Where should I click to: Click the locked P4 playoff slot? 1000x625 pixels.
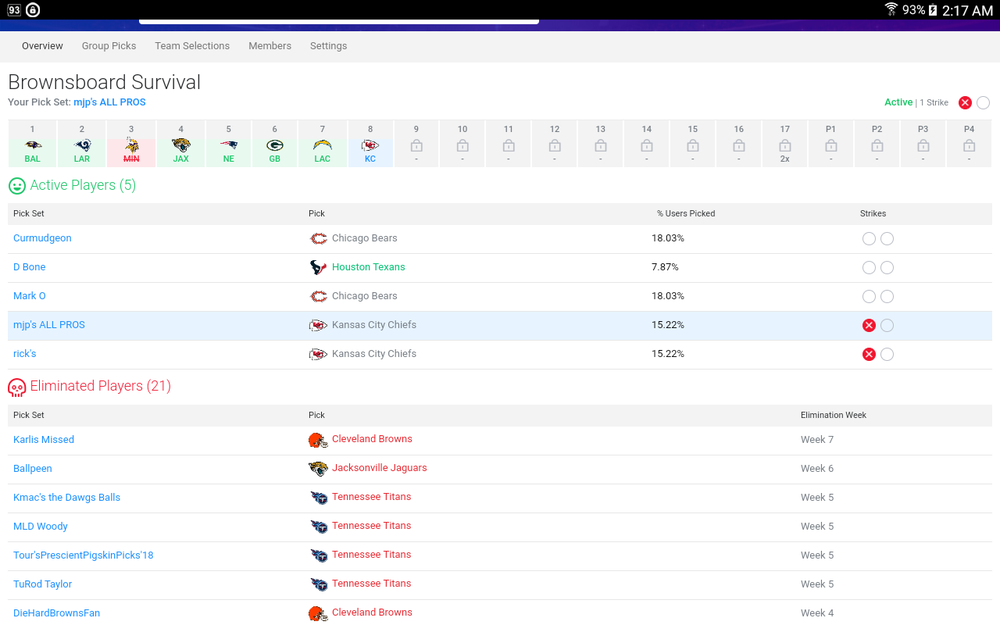(969, 144)
